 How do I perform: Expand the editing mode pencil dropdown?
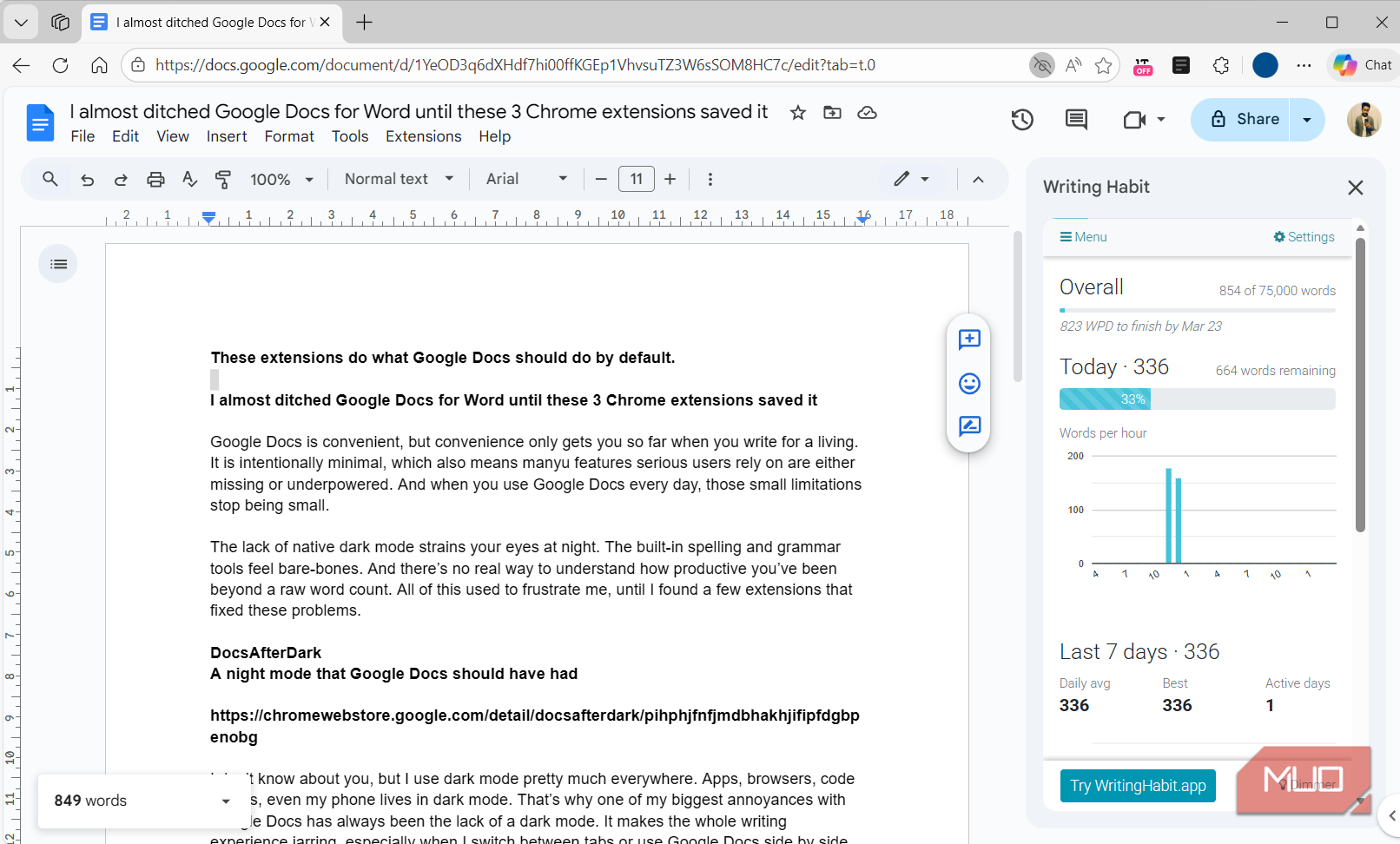pyautogui.click(x=912, y=179)
